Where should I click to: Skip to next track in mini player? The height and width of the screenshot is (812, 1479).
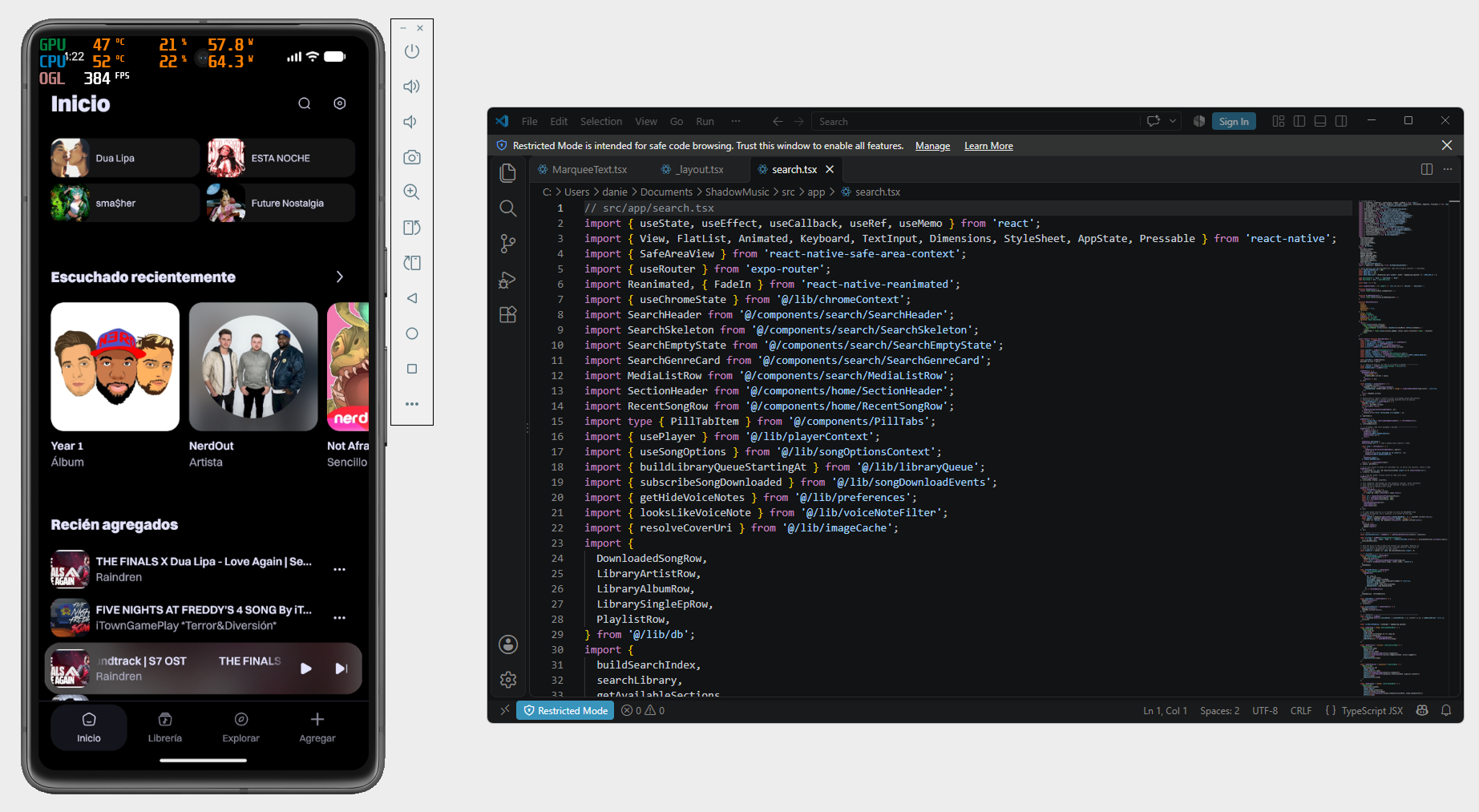pyautogui.click(x=341, y=669)
